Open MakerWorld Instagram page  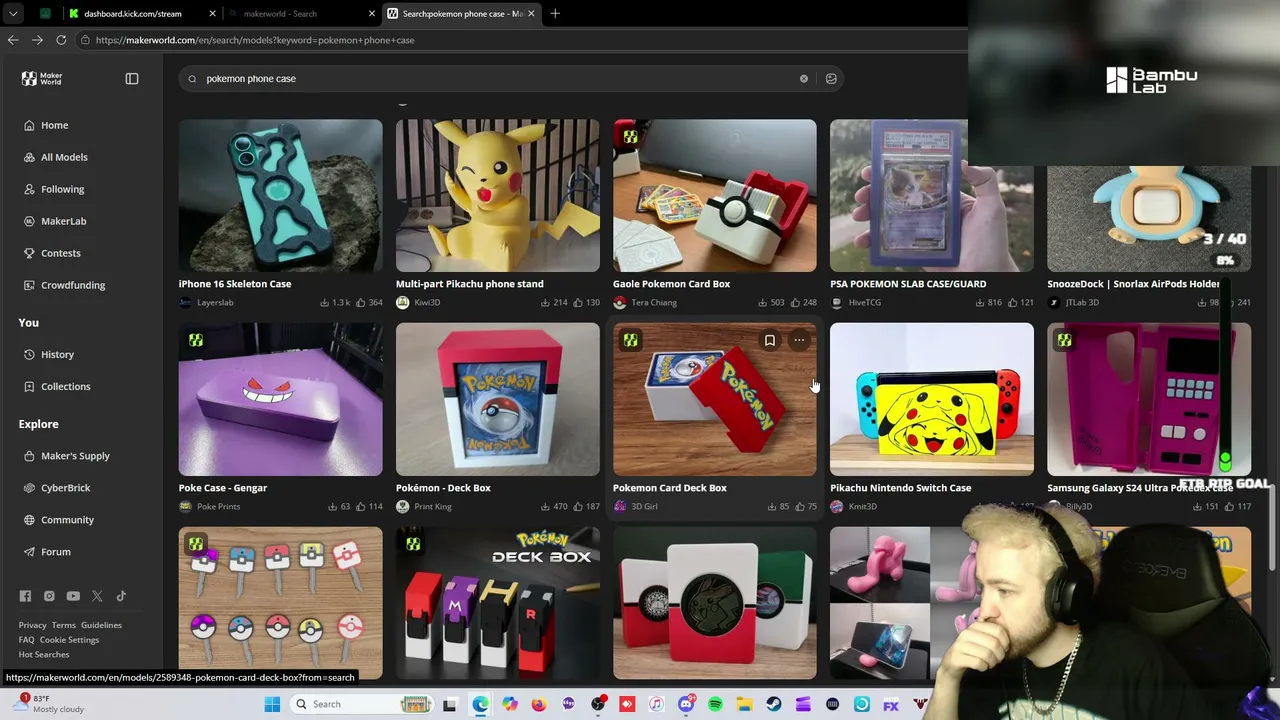tap(49, 596)
